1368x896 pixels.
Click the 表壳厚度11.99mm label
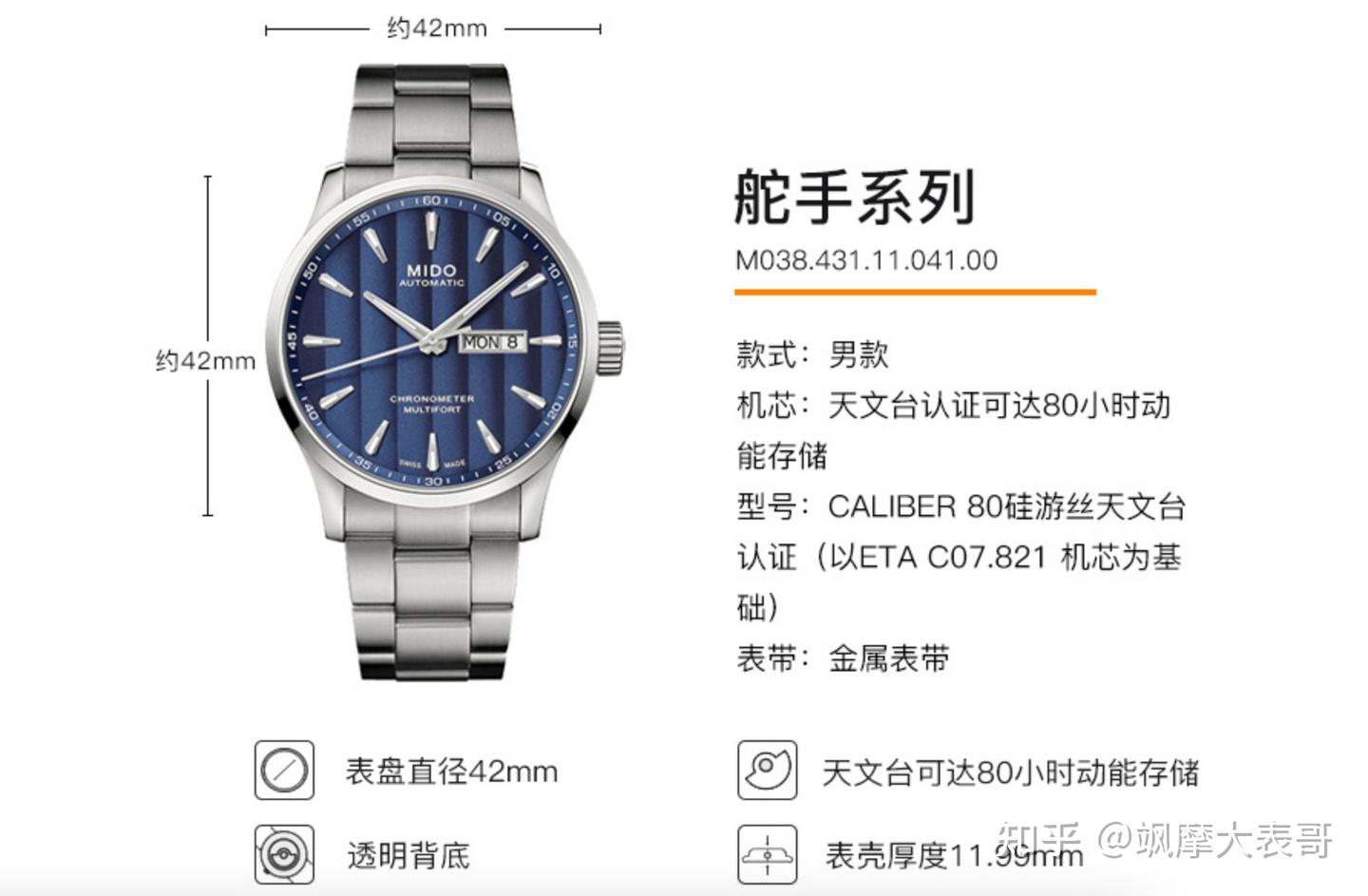pos(954,855)
